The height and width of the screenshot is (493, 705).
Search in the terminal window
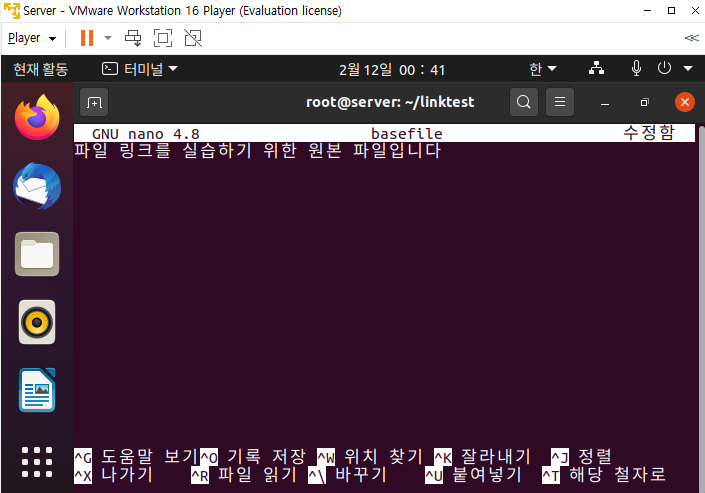[x=523, y=102]
